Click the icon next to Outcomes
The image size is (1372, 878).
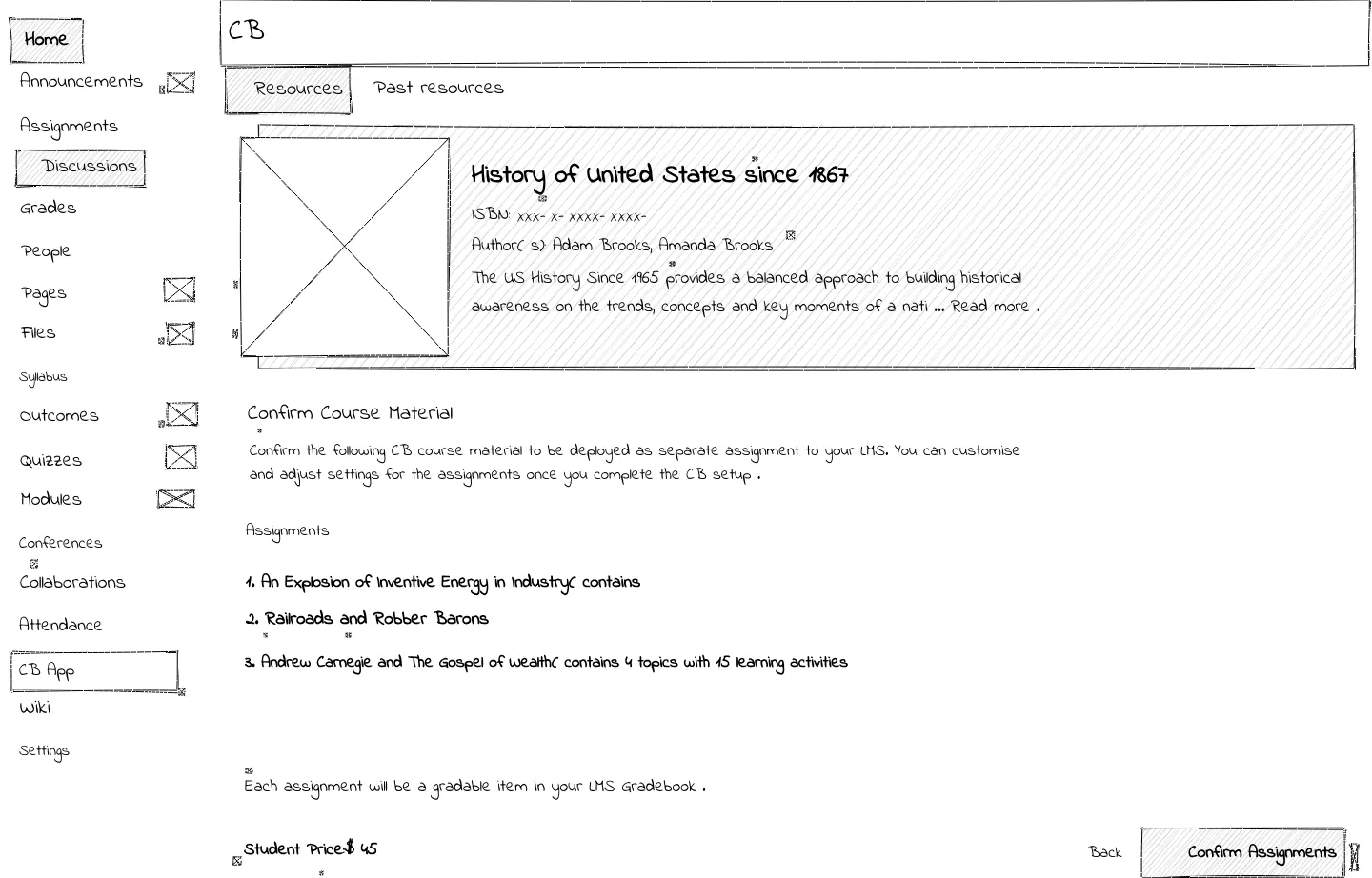(x=181, y=414)
